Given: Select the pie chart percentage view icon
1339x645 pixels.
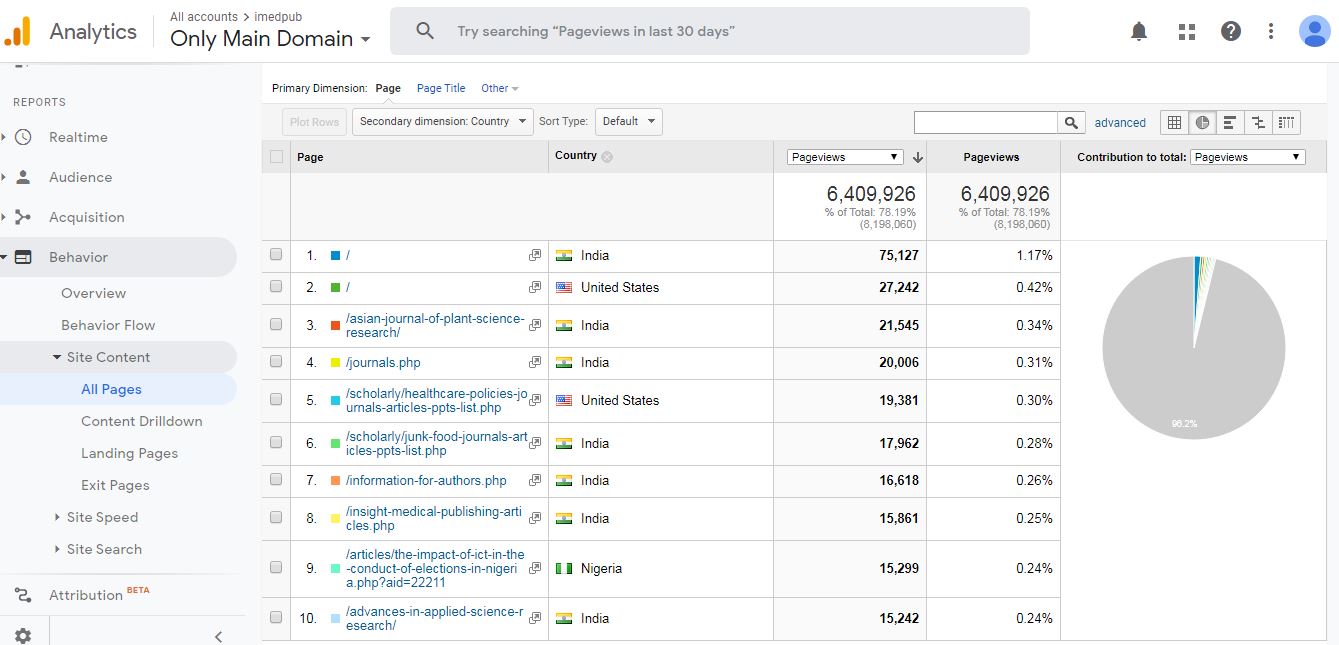Looking at the screenshot, I should [1202, 122].
